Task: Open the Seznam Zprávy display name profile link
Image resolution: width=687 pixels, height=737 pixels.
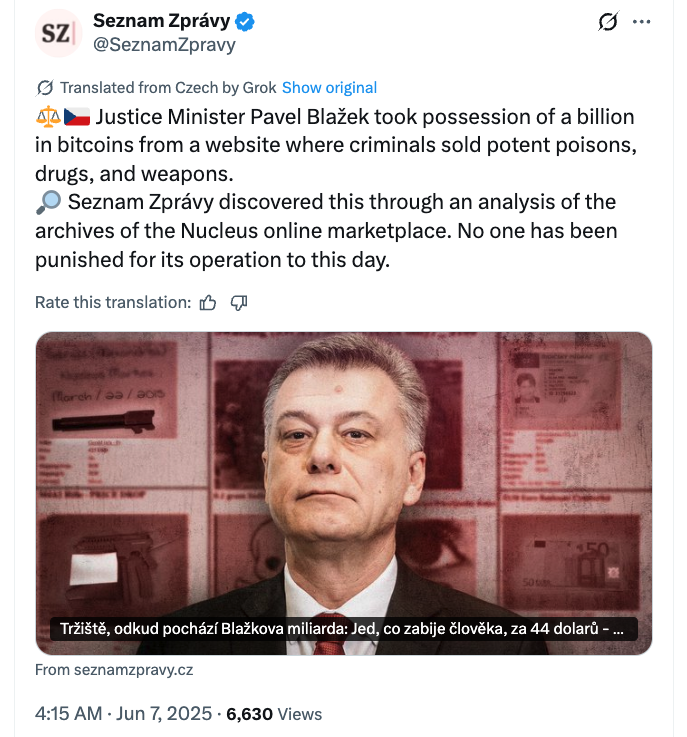Action: 161,21
